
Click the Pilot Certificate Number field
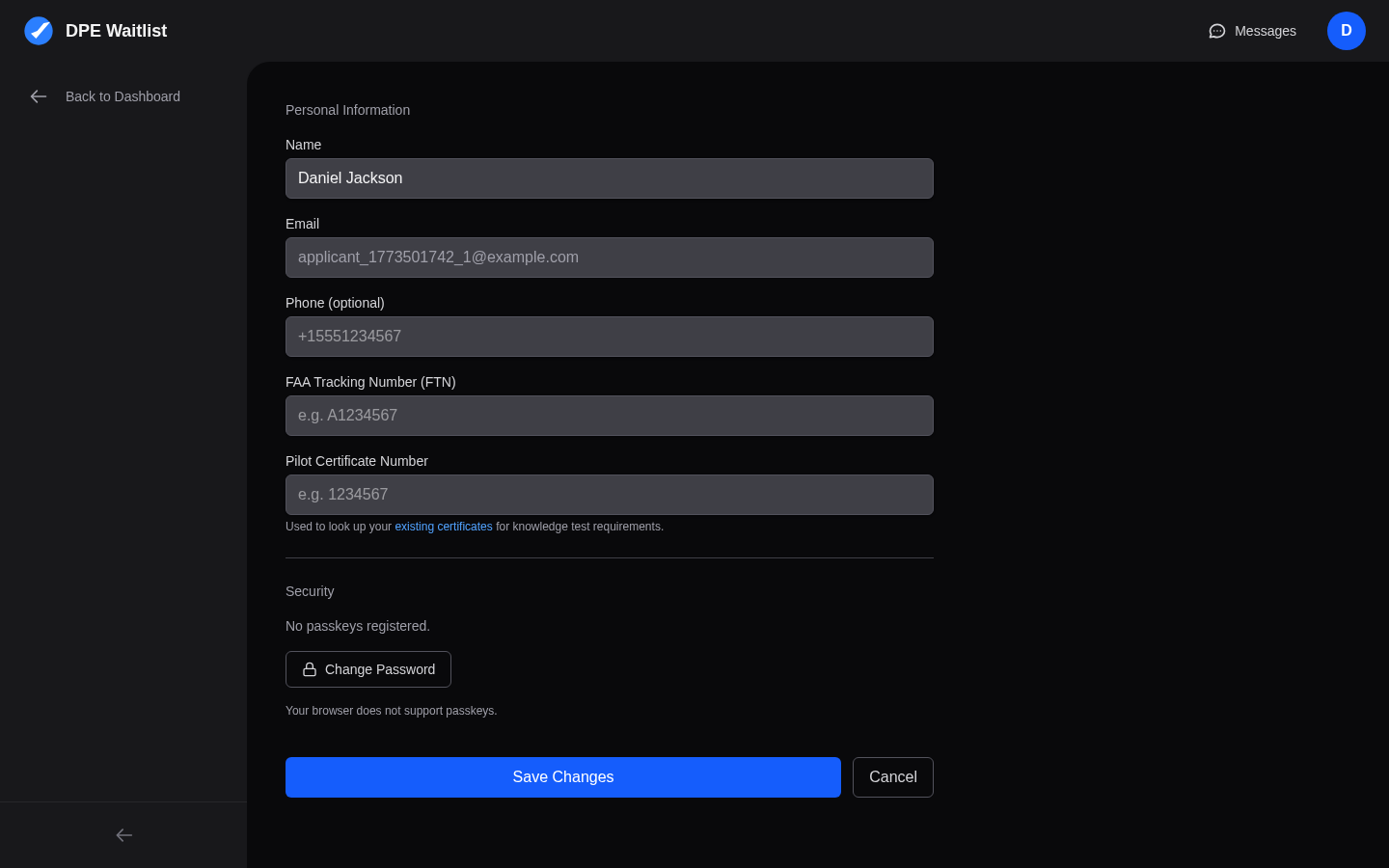tap(609, 495)
